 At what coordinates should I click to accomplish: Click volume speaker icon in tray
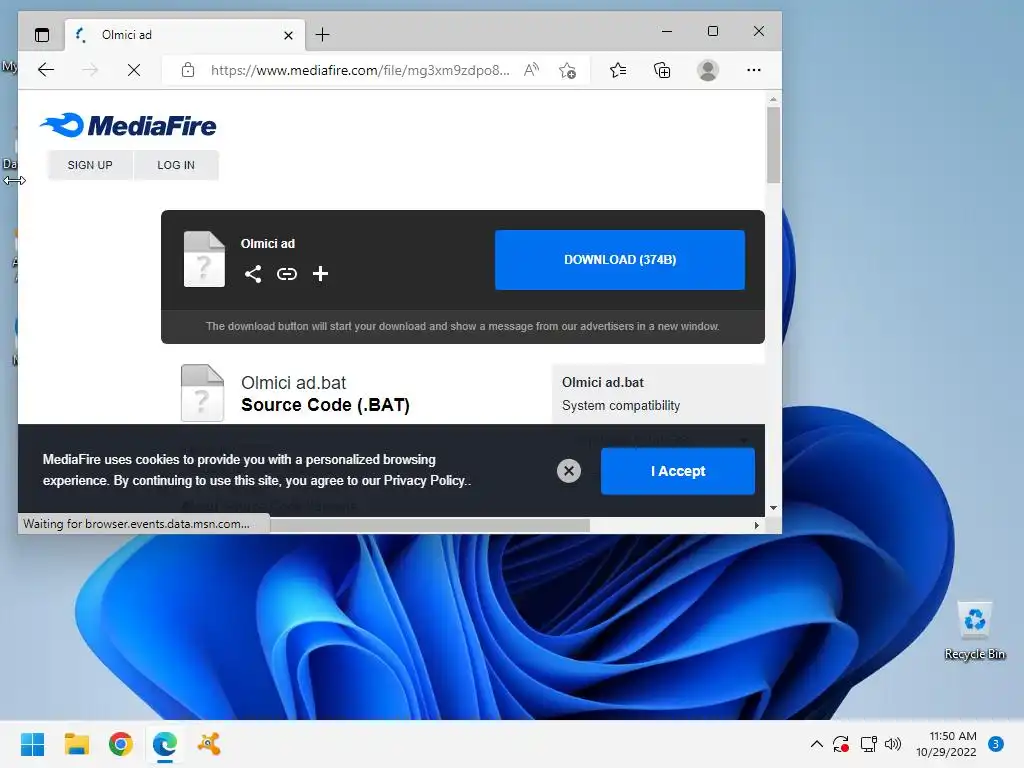coord(893,744)
